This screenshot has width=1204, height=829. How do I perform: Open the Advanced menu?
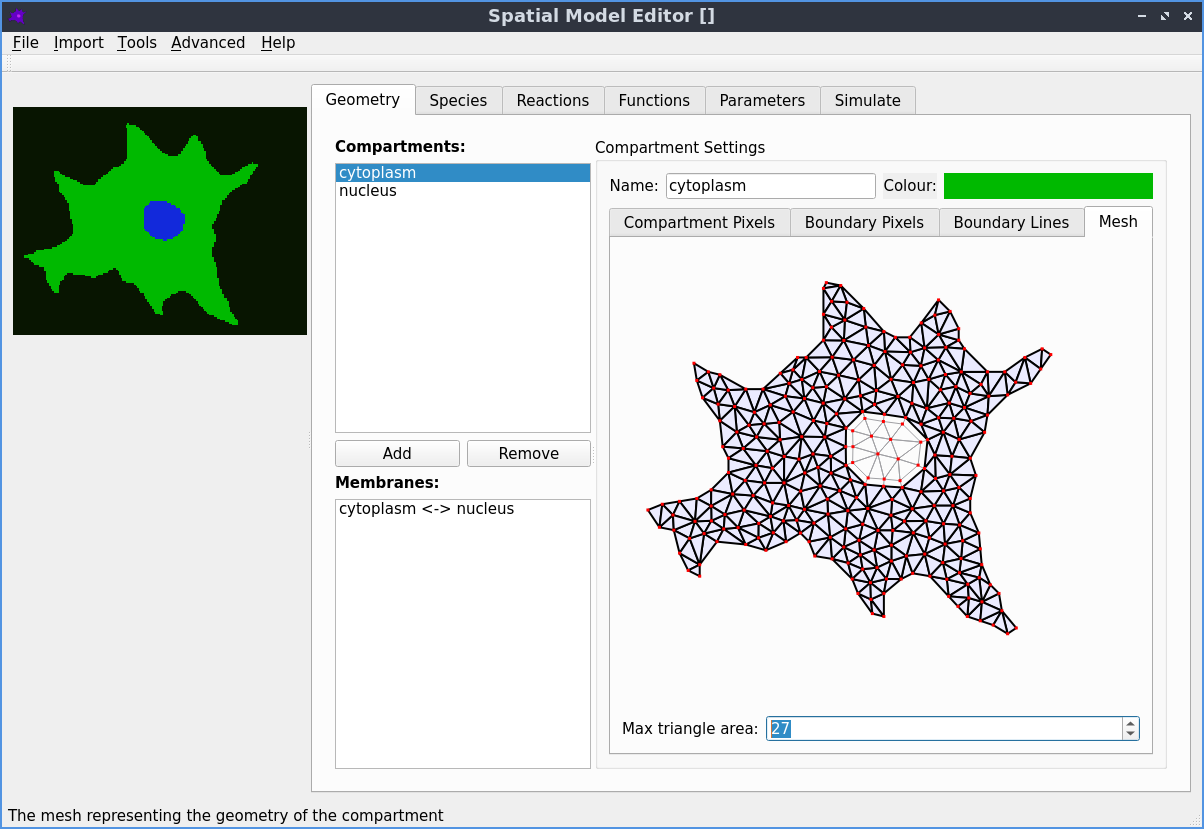208,43
